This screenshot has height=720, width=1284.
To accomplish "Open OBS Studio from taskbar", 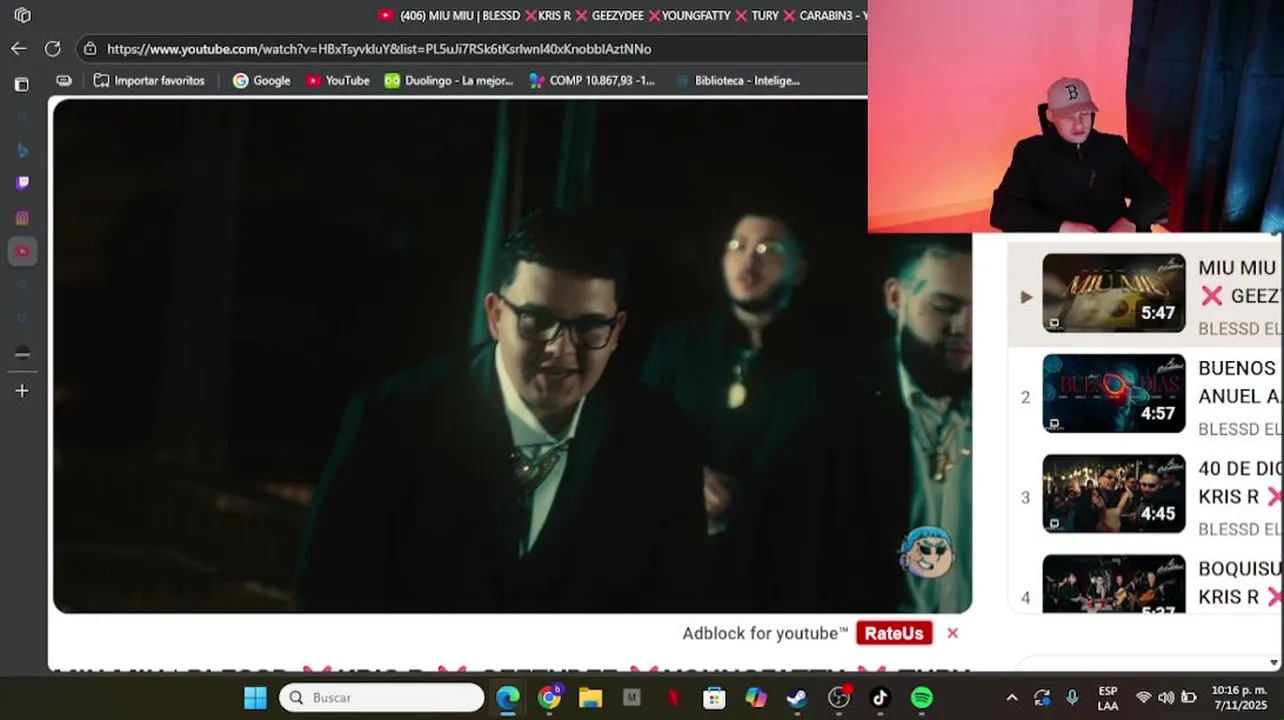I will coord(839,697).
